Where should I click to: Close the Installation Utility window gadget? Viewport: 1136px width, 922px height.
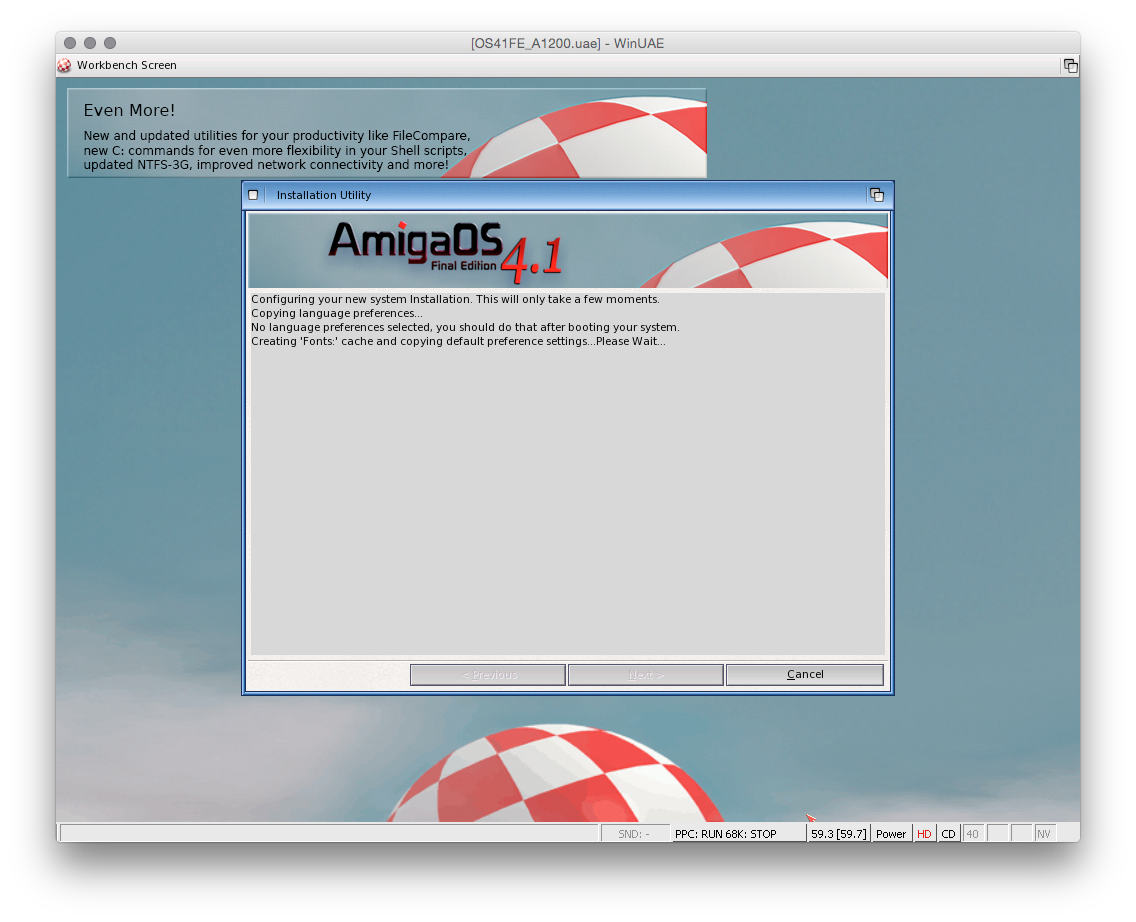click(253, 195)
